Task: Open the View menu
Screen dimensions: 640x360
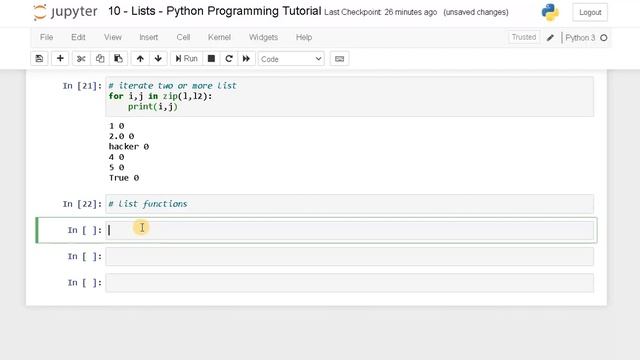Action: tap(113, 37)
